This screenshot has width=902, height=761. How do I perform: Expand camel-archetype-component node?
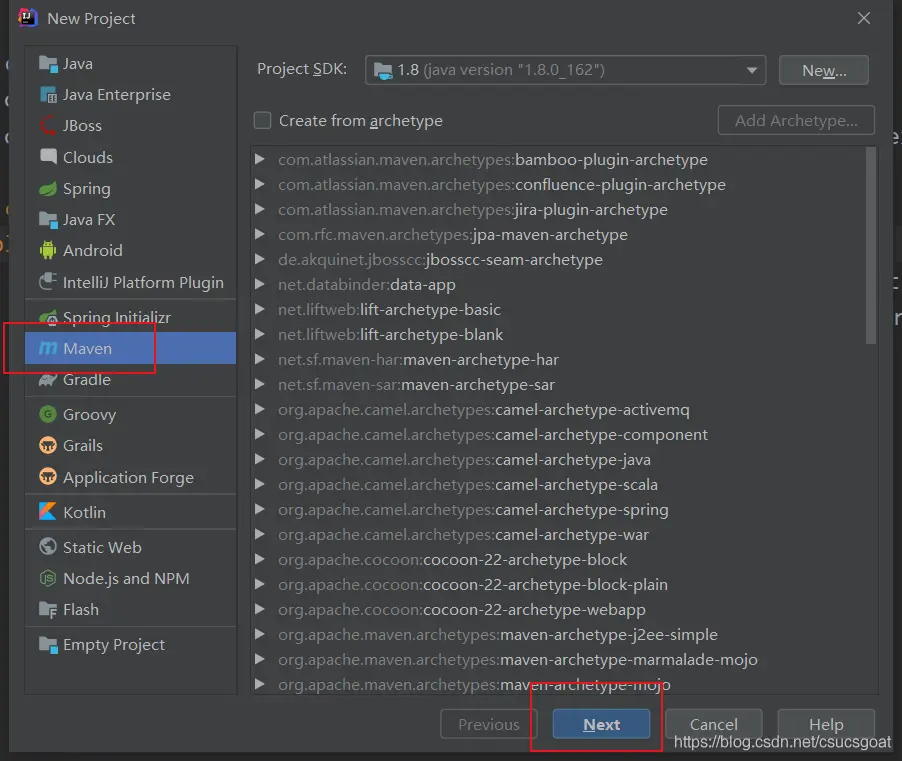260,434
